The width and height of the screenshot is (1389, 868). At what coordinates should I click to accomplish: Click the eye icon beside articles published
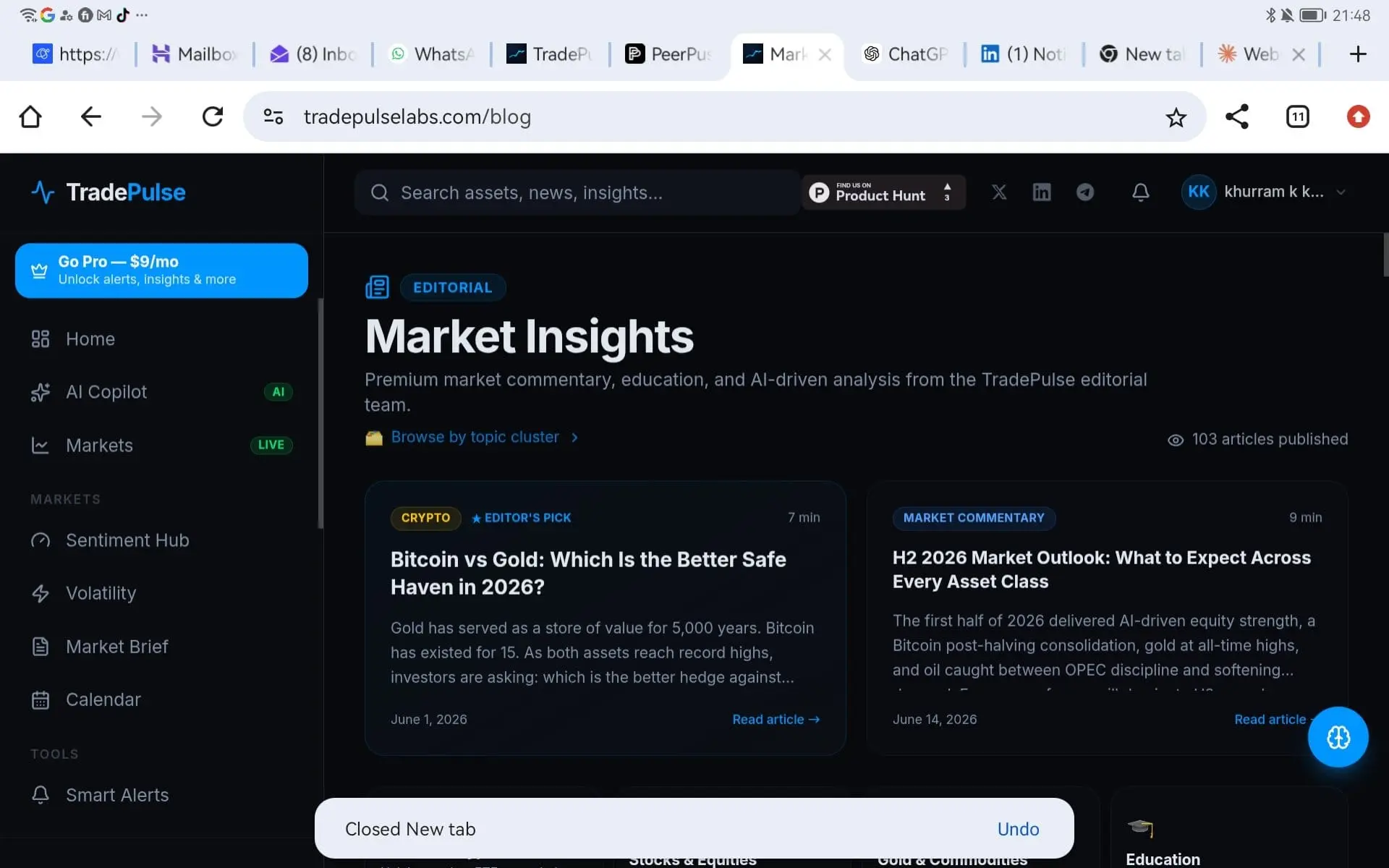[x=1176, y=440]
